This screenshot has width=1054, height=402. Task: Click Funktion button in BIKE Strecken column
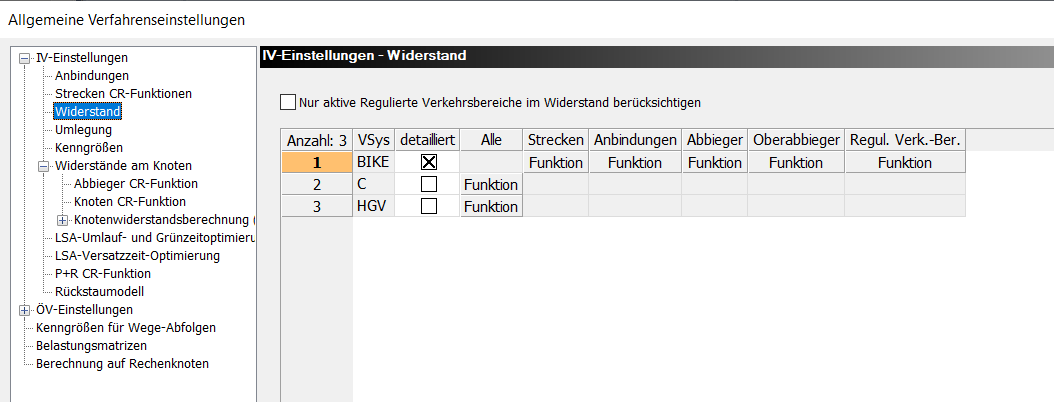pos(556,162)
